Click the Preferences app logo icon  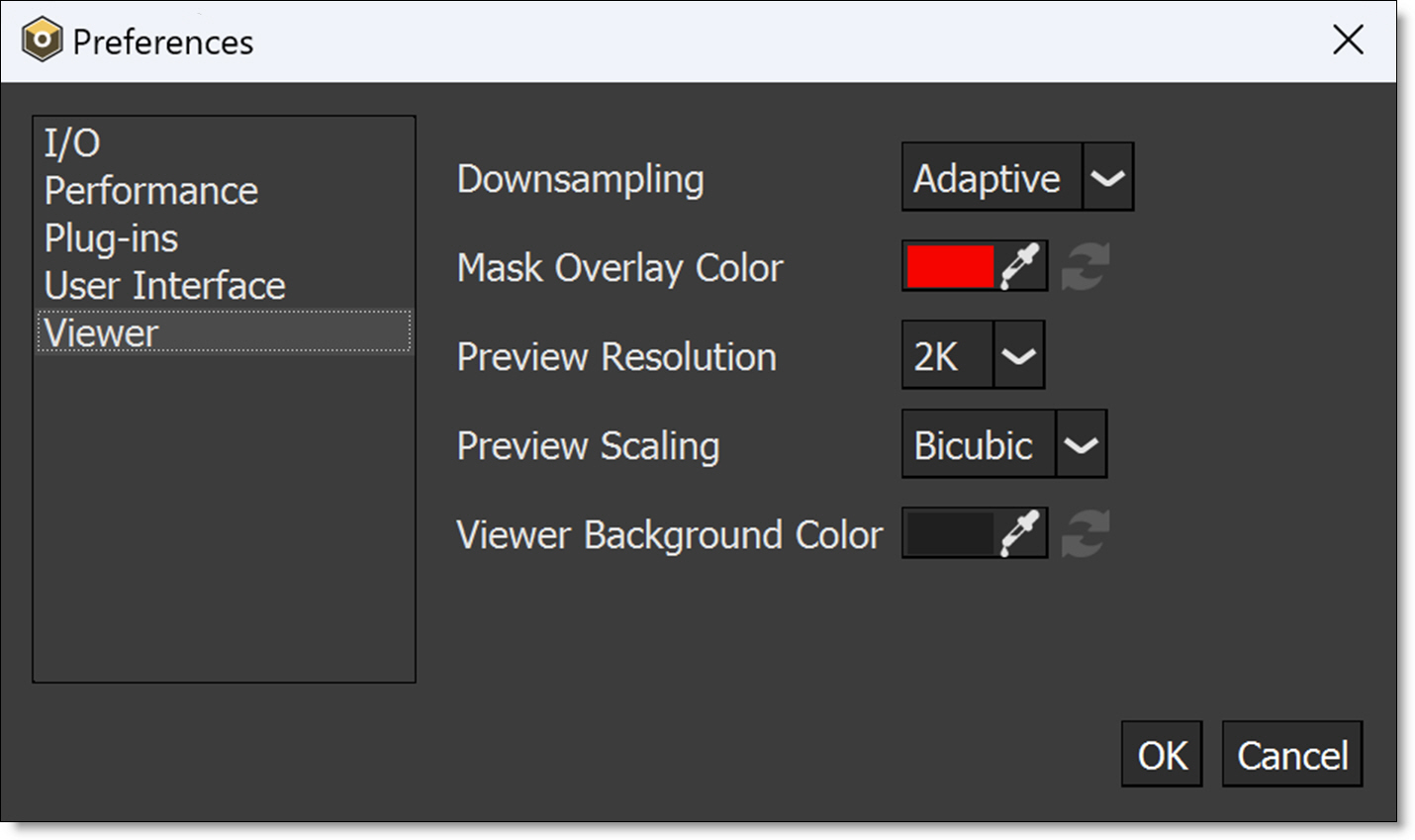click(x=42, y=41)
